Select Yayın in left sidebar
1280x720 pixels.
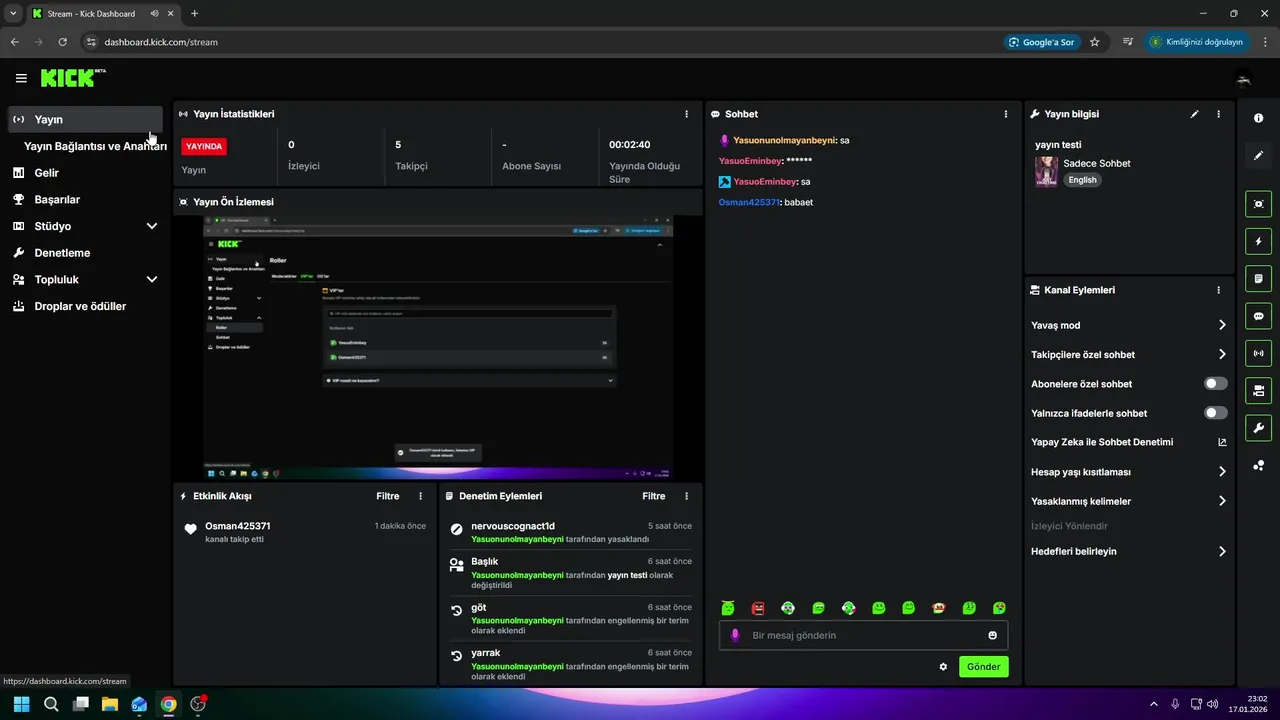[85, 119]
